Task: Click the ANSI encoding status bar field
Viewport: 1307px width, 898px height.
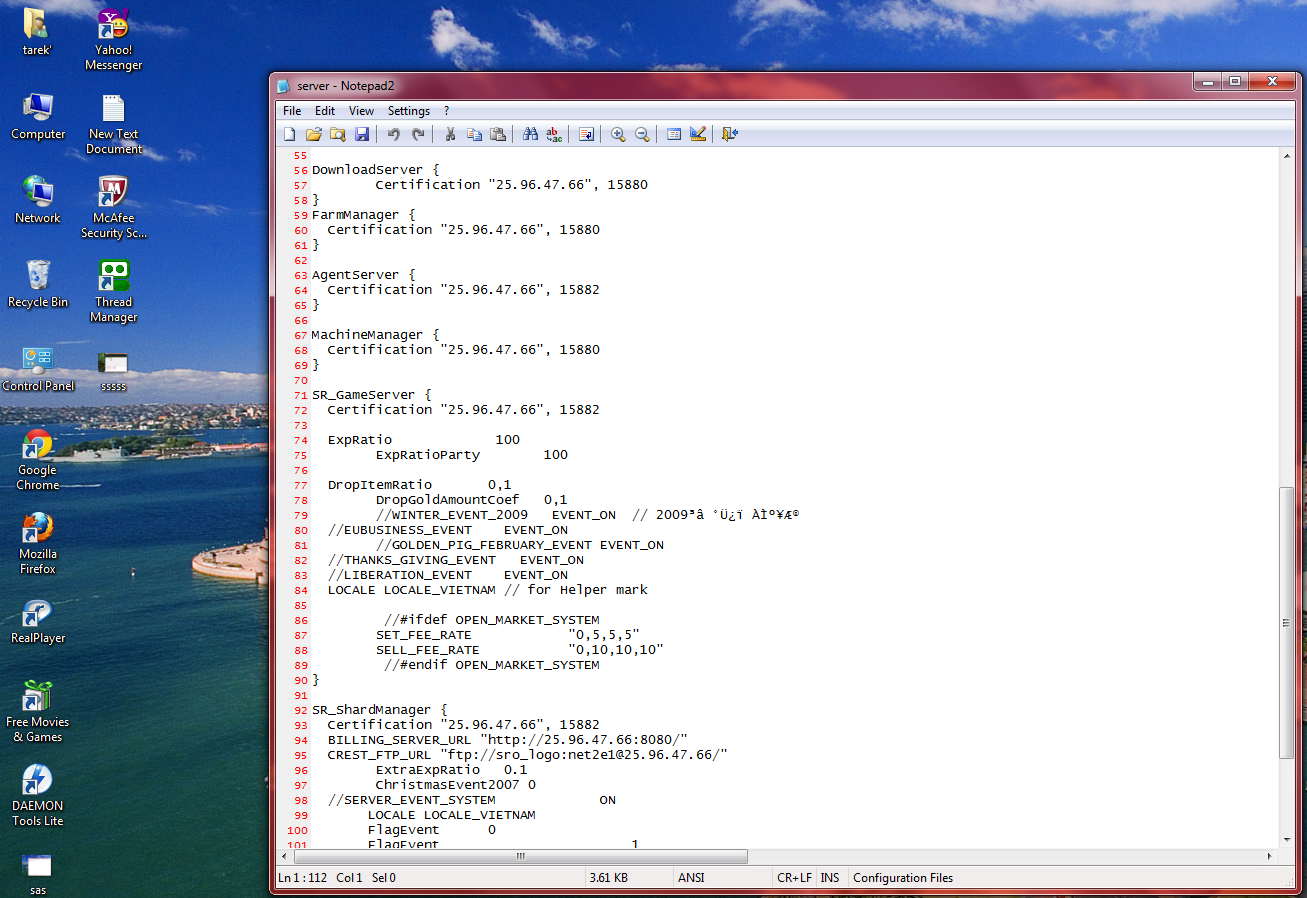Action: click(x=691, y=878)
